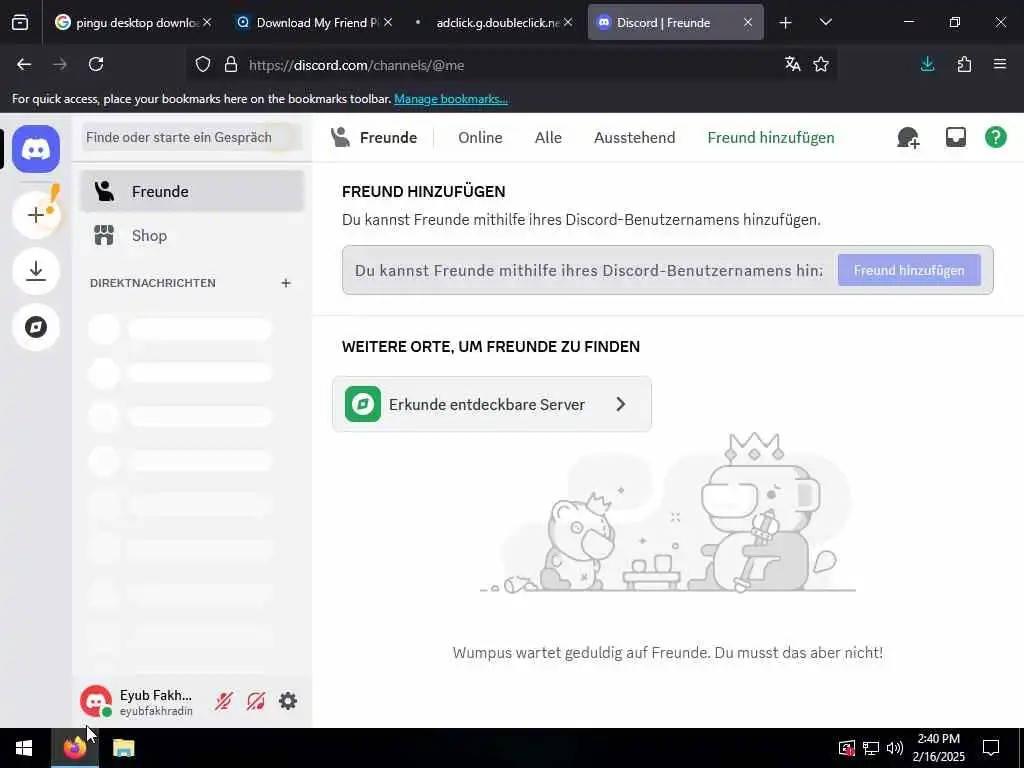Close the 'Discord | Freunde' tab
The width and height of the screenshot is (1024, 768).
(x=748, y=22)
